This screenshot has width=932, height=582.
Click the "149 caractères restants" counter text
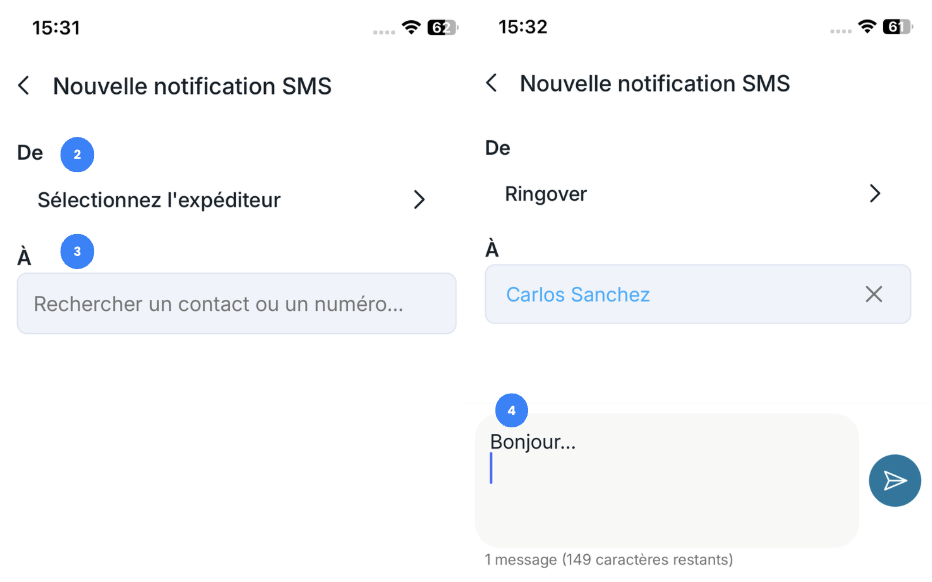(x=647, y=559)
